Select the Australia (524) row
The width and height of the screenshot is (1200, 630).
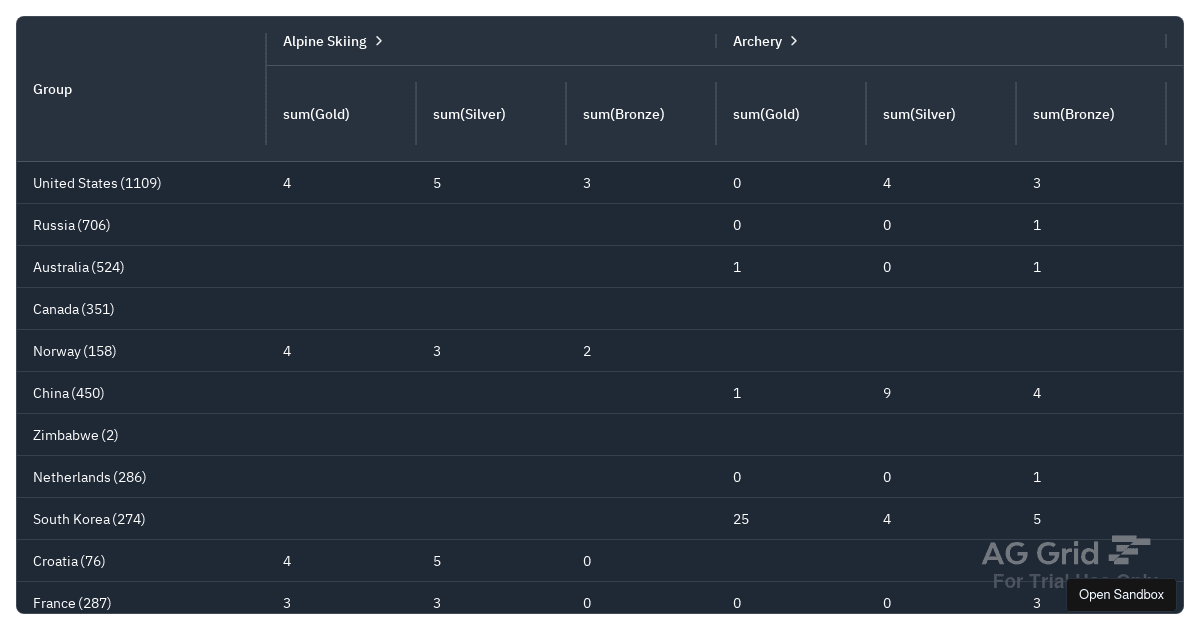coord(600,267)
